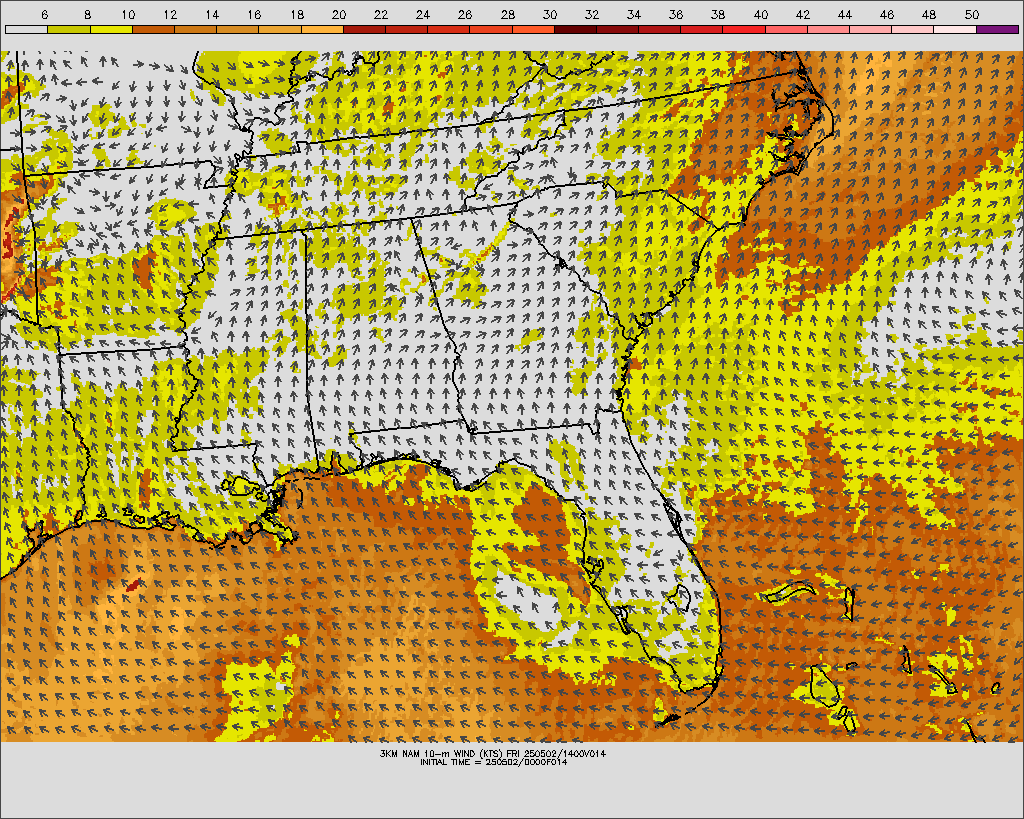Select the legend swatch between 14 and 16
This screenshot has height=819, width=1024.
pyautogui.click(x=238, y=29)
